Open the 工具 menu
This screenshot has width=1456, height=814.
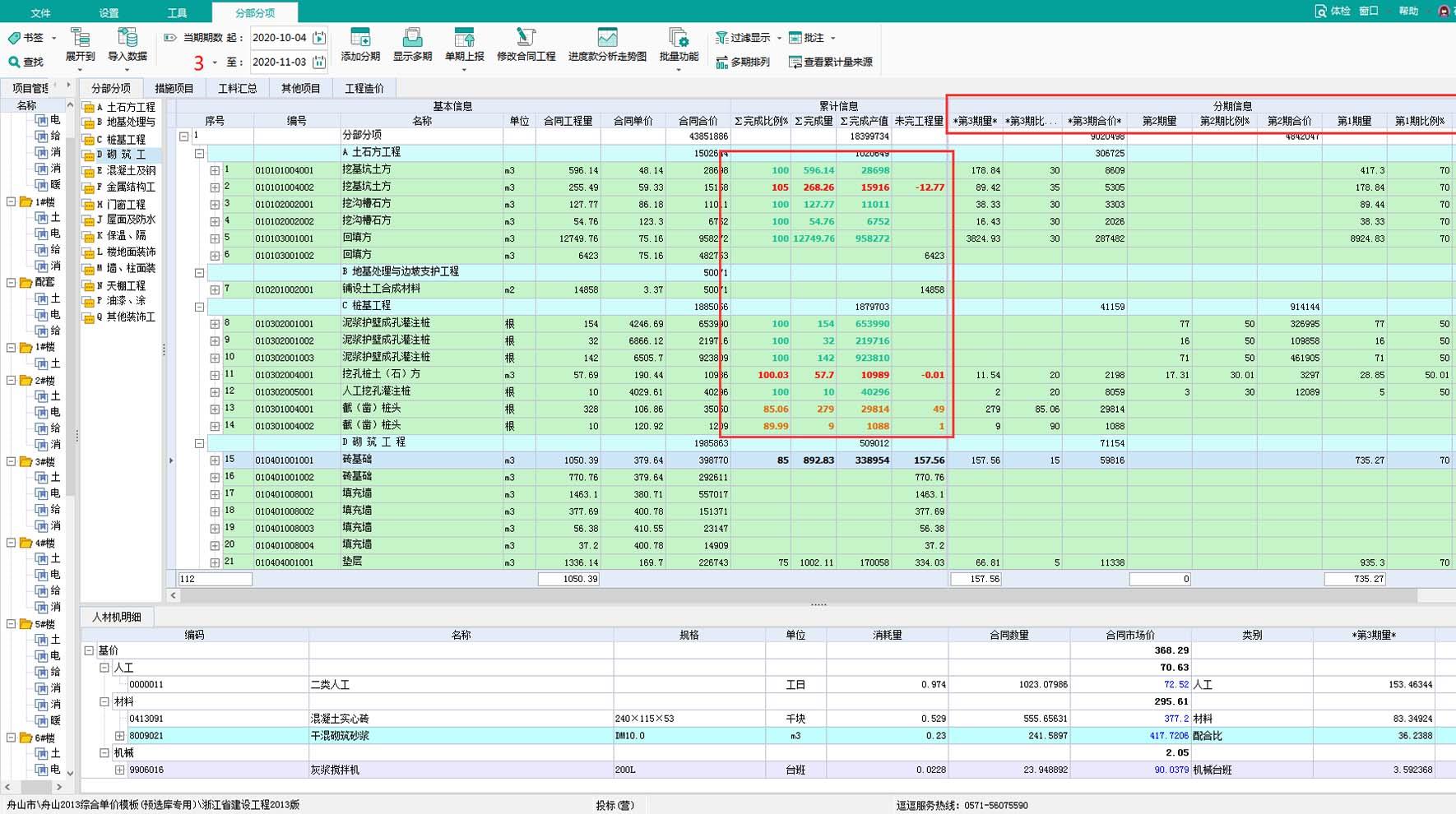(177, 12)
